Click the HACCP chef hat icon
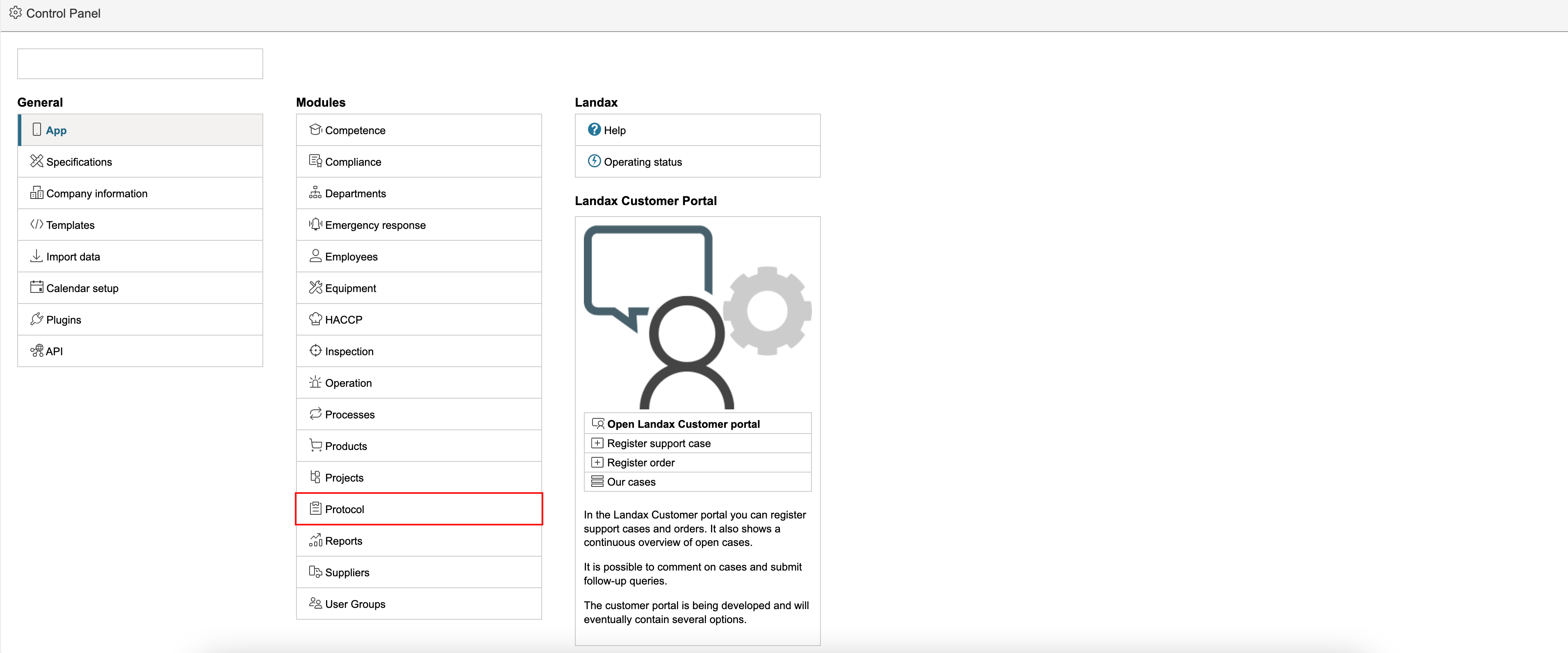The height and width of the screenshot is (653, 1568). pyautogui.click(x=315, y=319)
